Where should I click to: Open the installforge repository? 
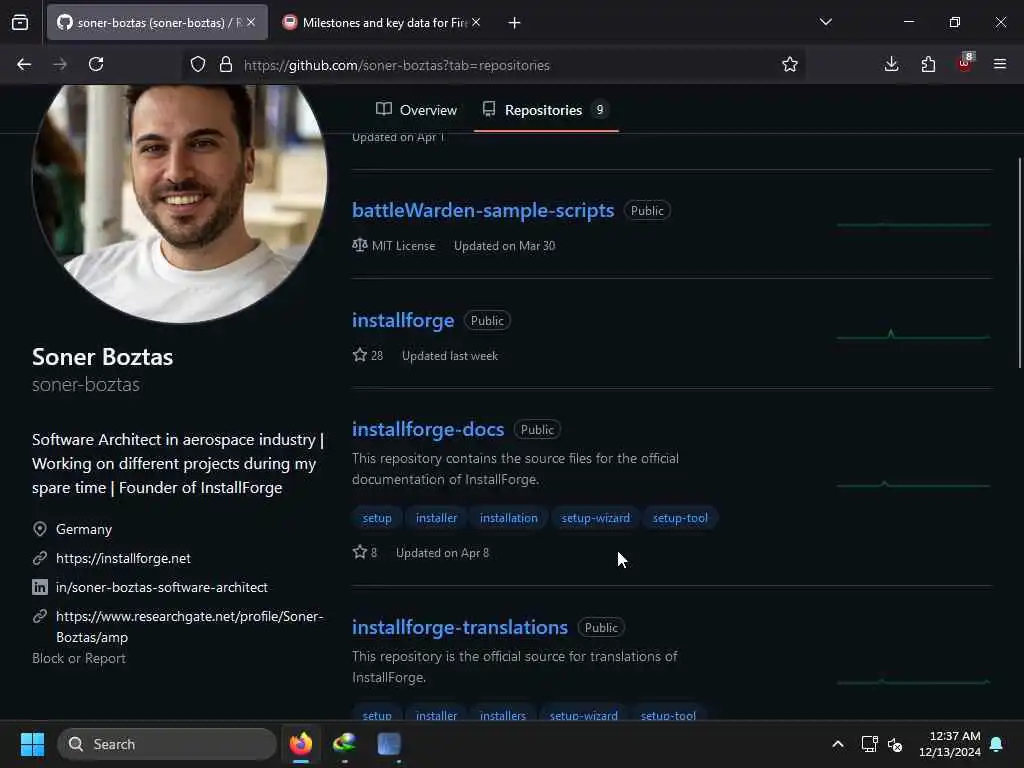coord(403,321)
